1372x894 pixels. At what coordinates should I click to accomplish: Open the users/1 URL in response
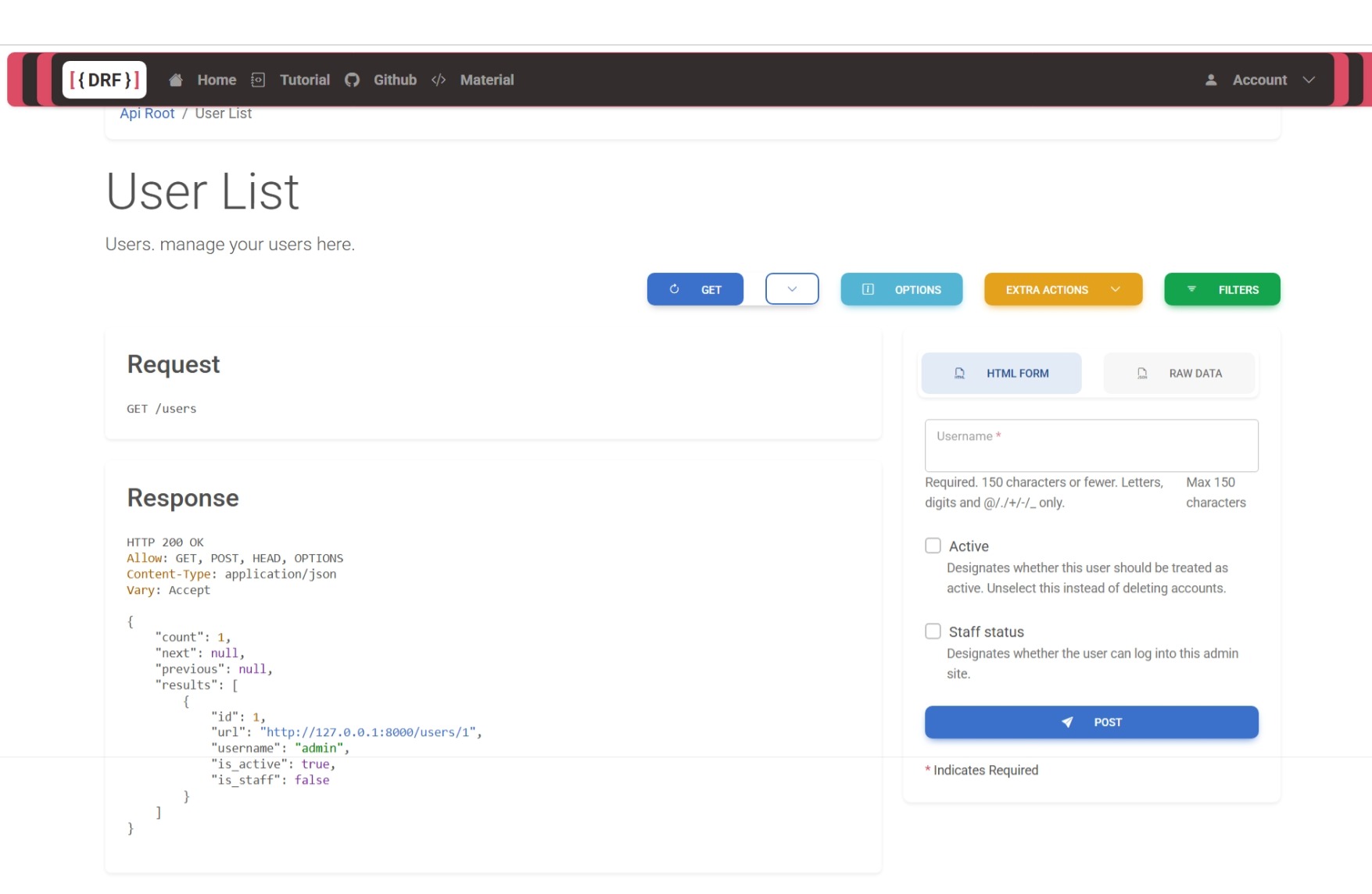pyautogui.click(x=368, y=732)
